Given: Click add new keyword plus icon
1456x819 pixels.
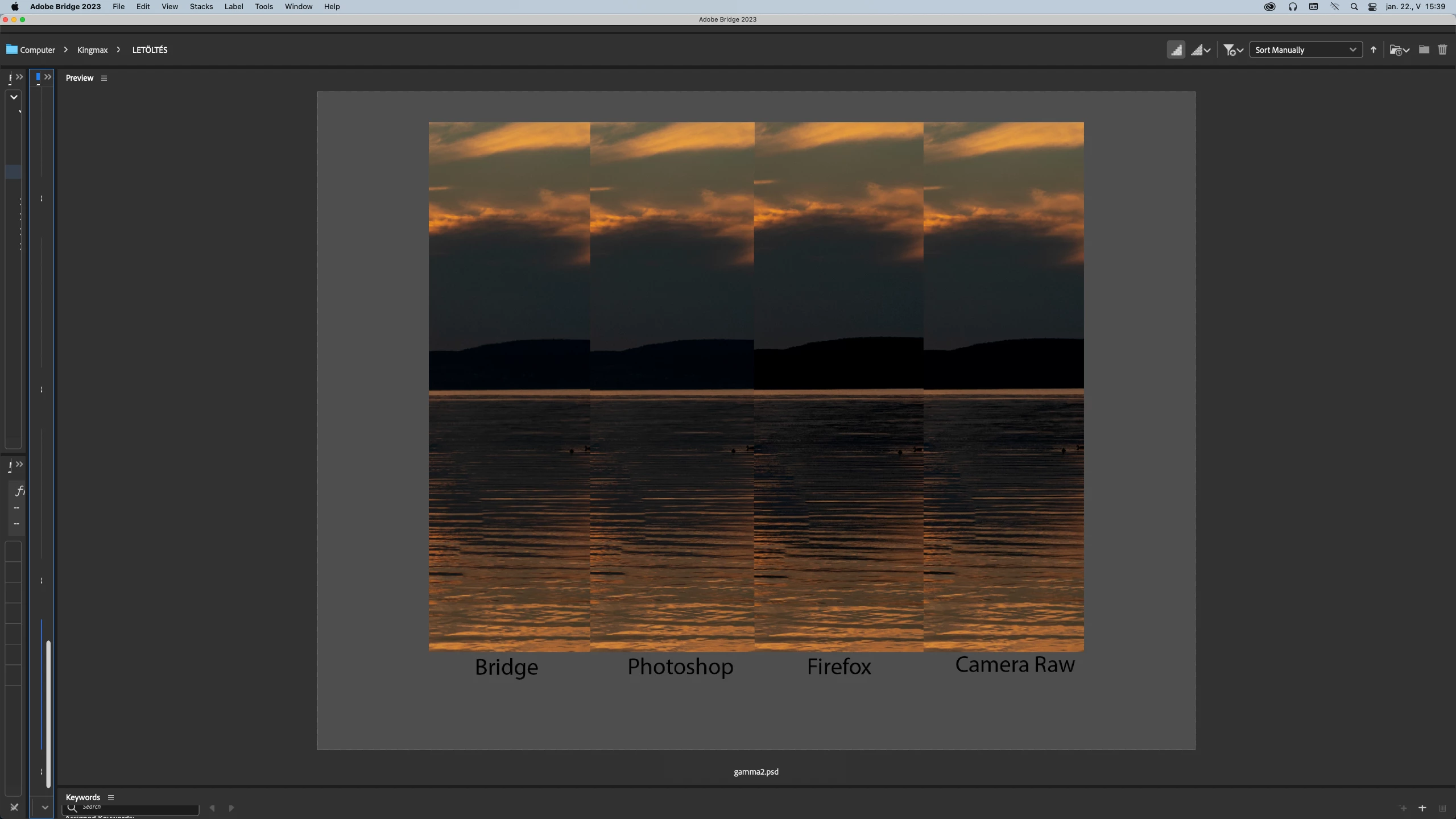Looking at the screenshot, I should (1422, 808).
